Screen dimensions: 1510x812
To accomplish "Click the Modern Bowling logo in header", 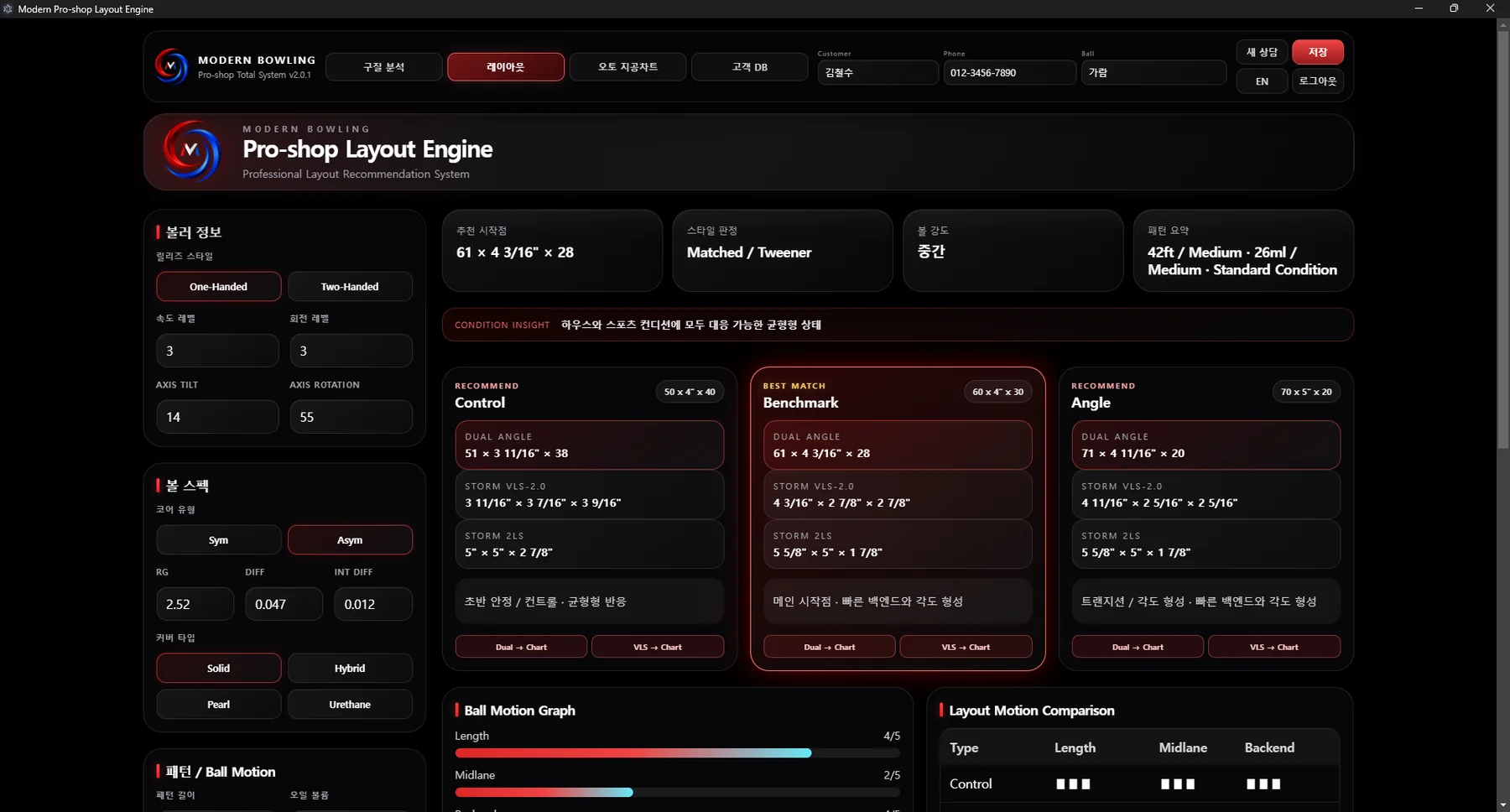I will pyautogui.click(x=171, y=66).
